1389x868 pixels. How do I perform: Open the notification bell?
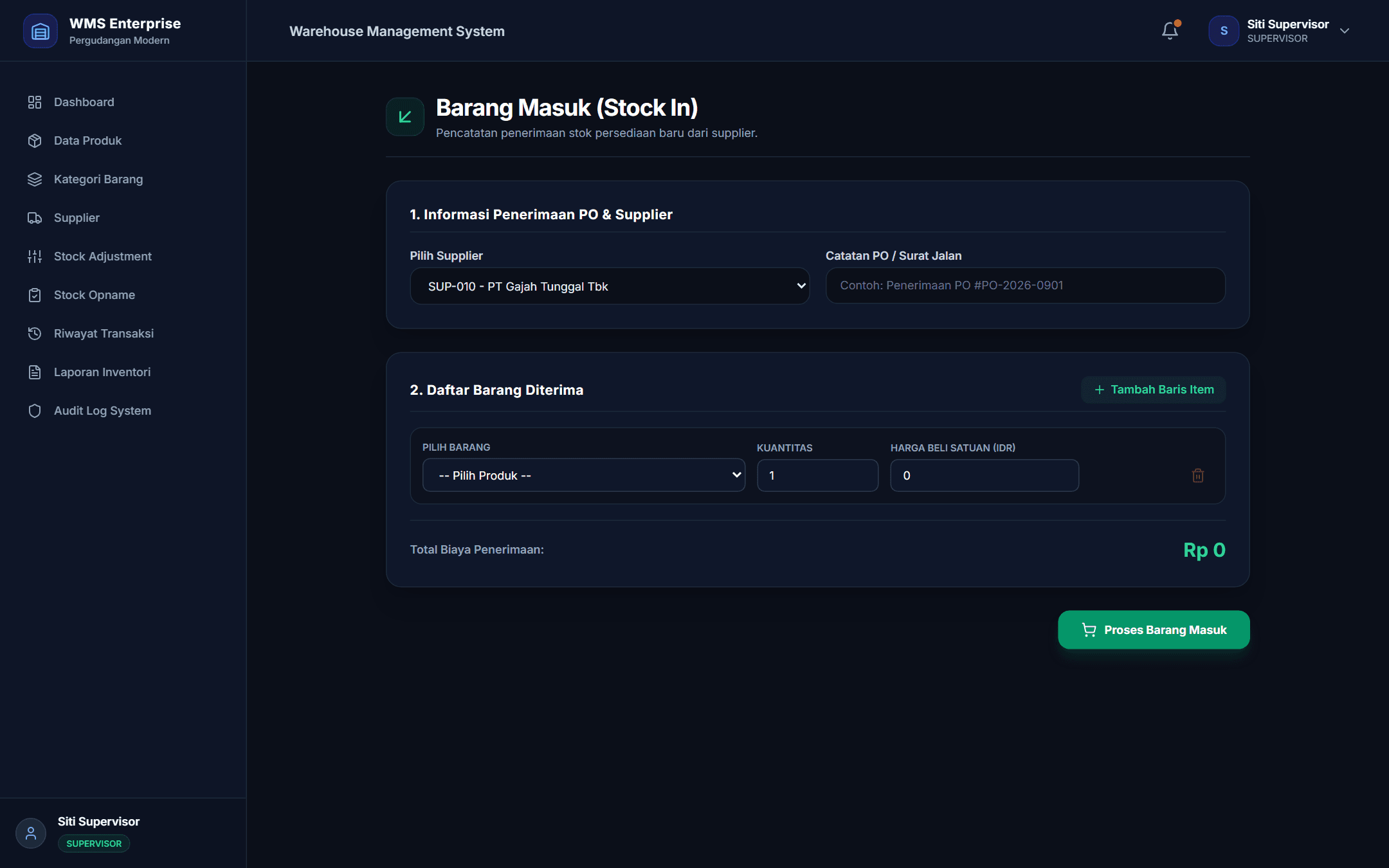pos(1170,30)
